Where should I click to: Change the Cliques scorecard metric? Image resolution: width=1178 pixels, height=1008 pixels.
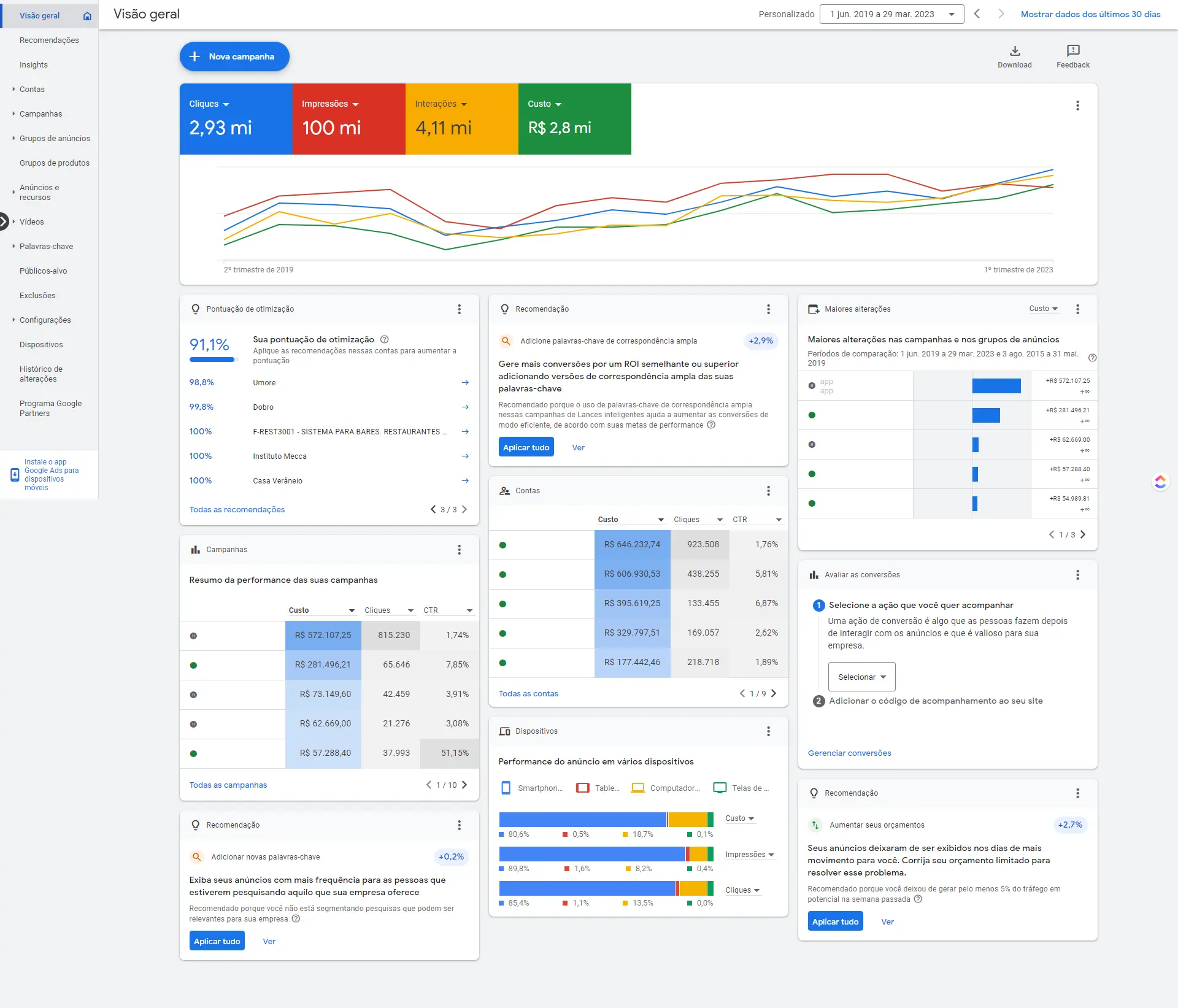tap(209, 104)
